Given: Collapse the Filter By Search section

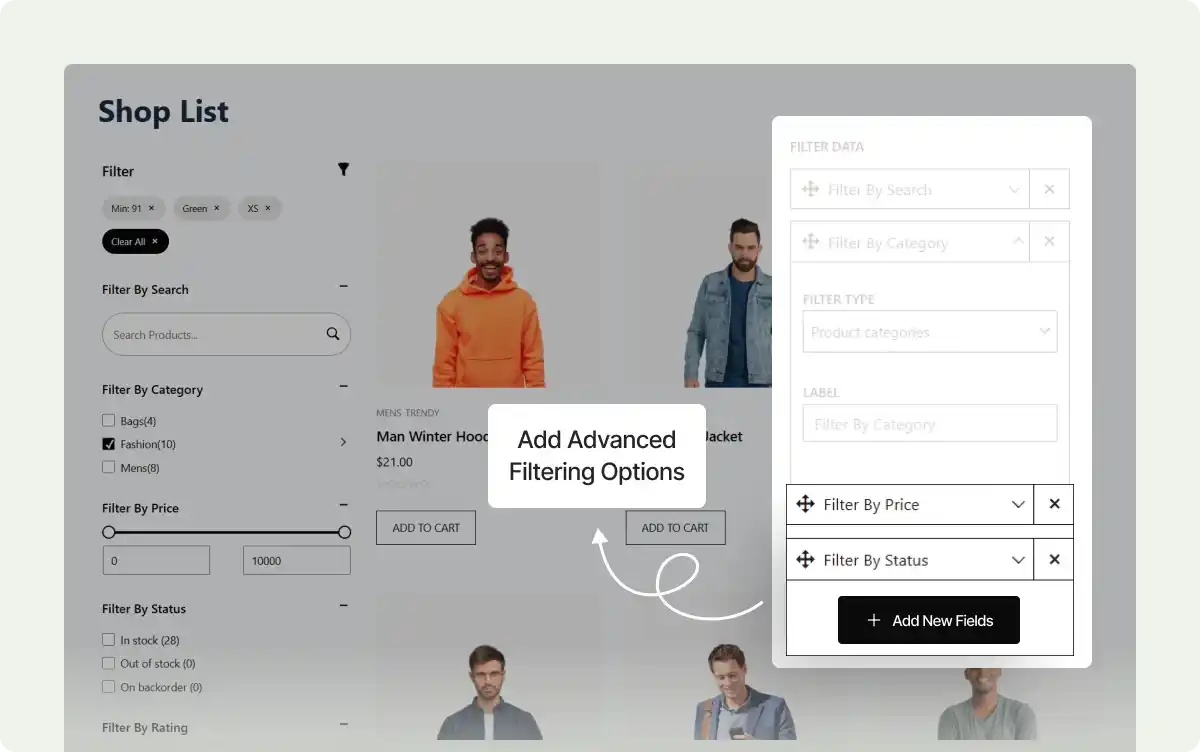Looking at the screenshot, I should click(x=343, y=287).
